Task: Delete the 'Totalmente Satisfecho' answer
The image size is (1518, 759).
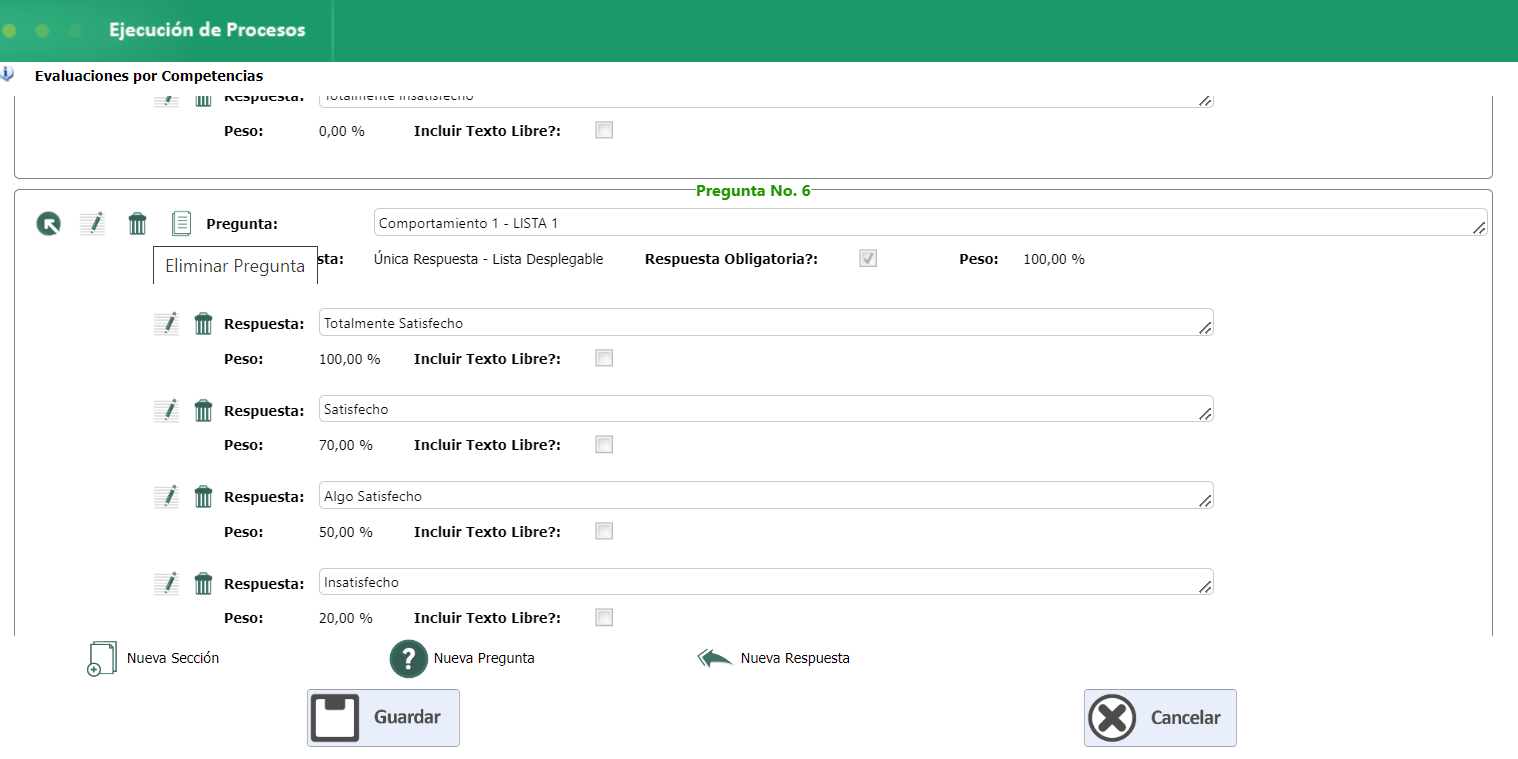Action: [203, 324]
